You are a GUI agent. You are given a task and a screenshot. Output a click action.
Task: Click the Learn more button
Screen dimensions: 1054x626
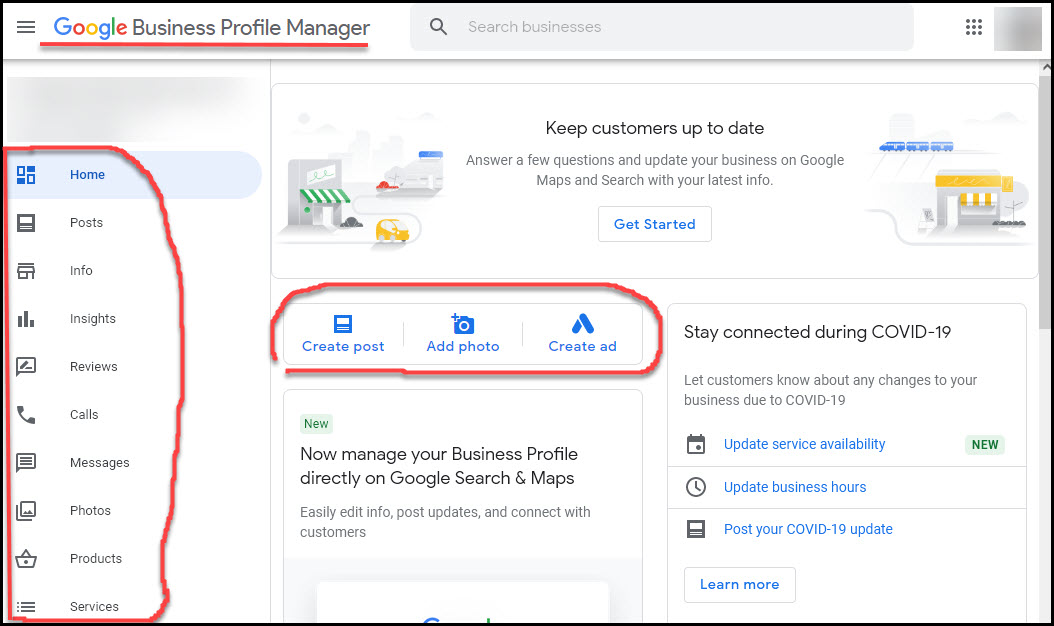[739, 584]
